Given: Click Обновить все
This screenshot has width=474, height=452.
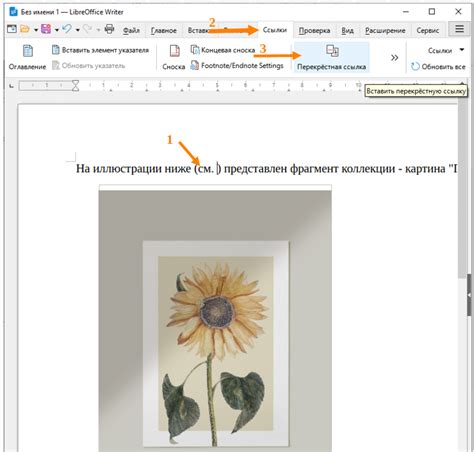Looking at the screenshot, I should [438, 66].
